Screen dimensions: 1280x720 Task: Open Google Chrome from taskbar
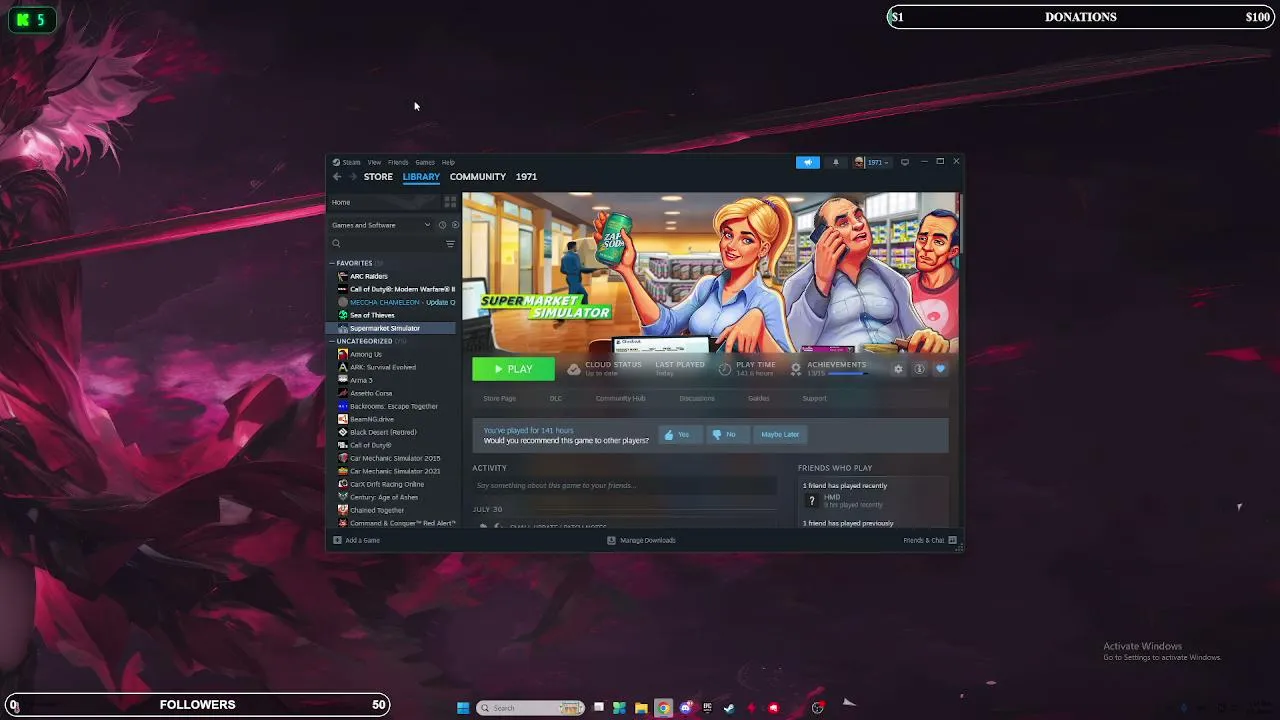(x=663, y=708)
